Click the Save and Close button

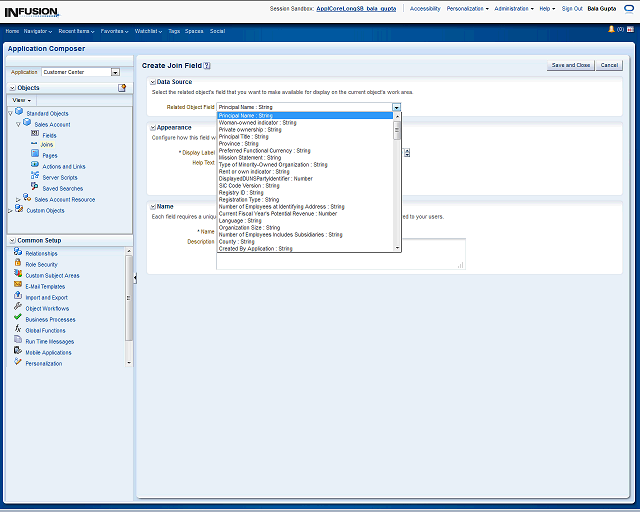[x=570, y=65]
